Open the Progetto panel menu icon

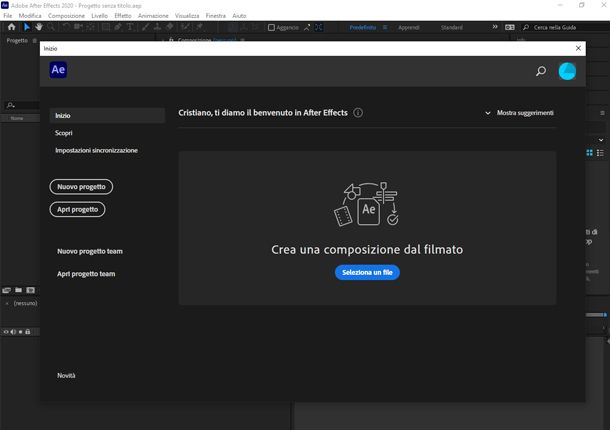point(34,40)
